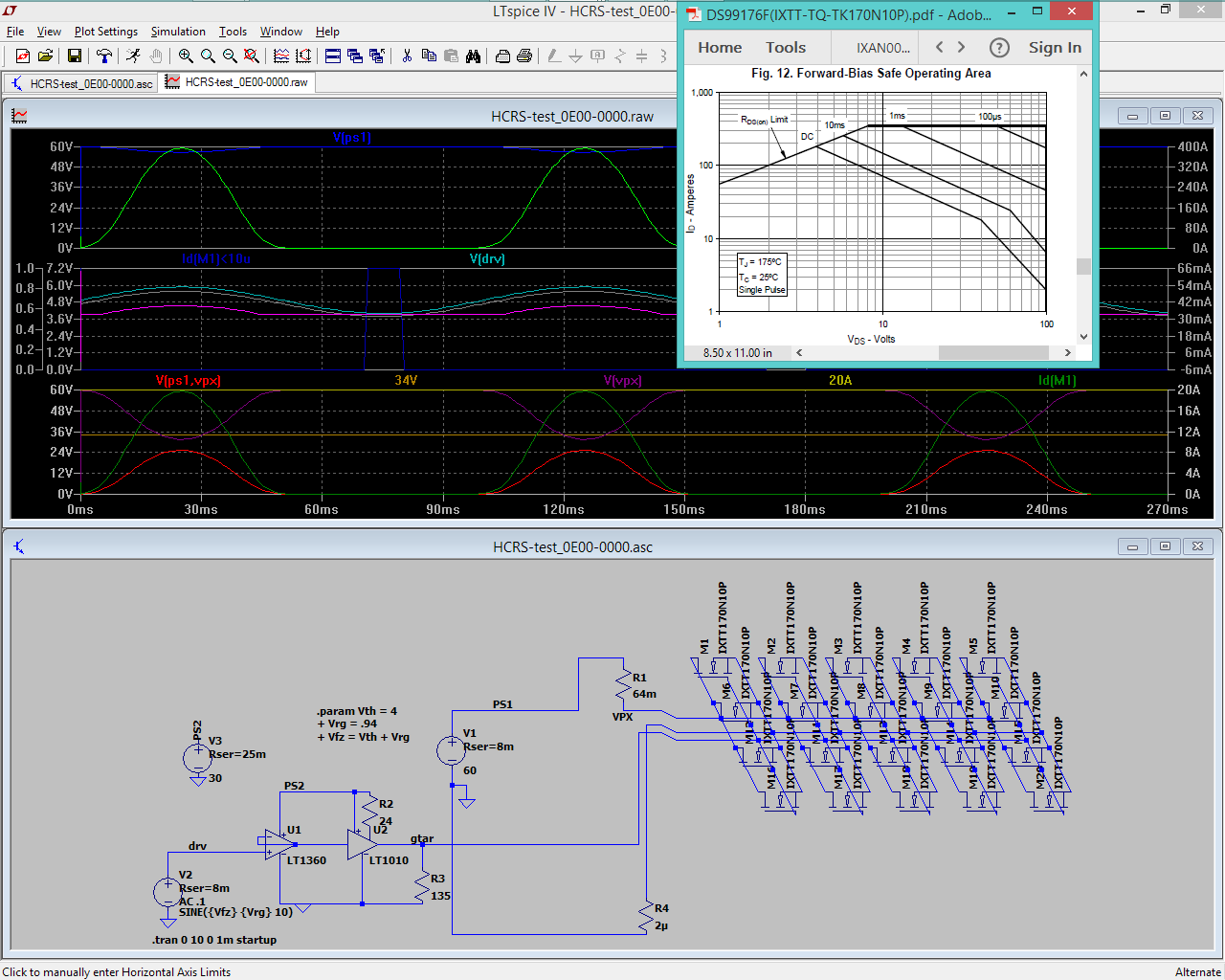Click the Copy toolbar icon
Screen dimensions: 1225x980
[x=429, y=56]
